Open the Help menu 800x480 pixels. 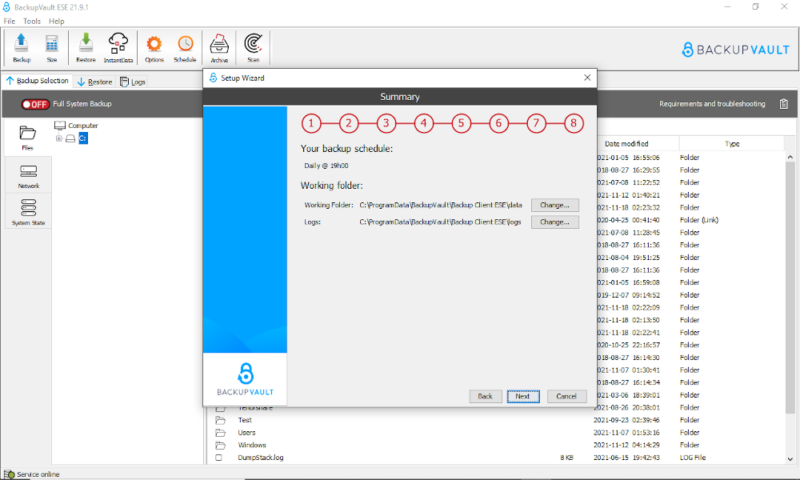pyautogui.click(x=56, y=21)
